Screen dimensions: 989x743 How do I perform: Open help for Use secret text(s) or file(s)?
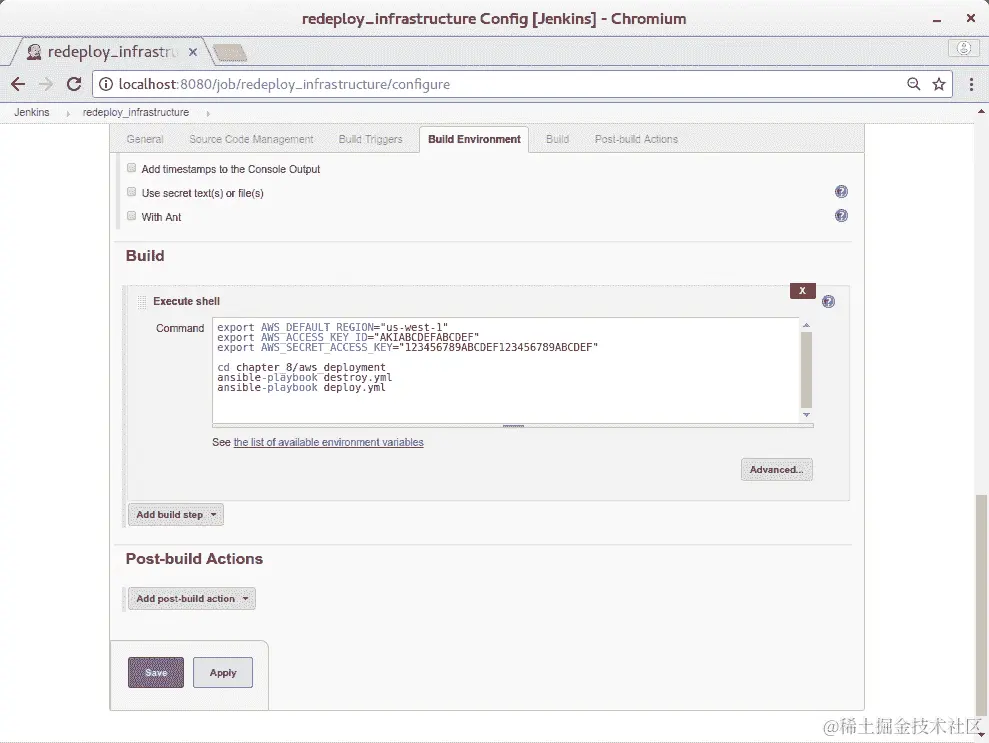tap(841, 192)
